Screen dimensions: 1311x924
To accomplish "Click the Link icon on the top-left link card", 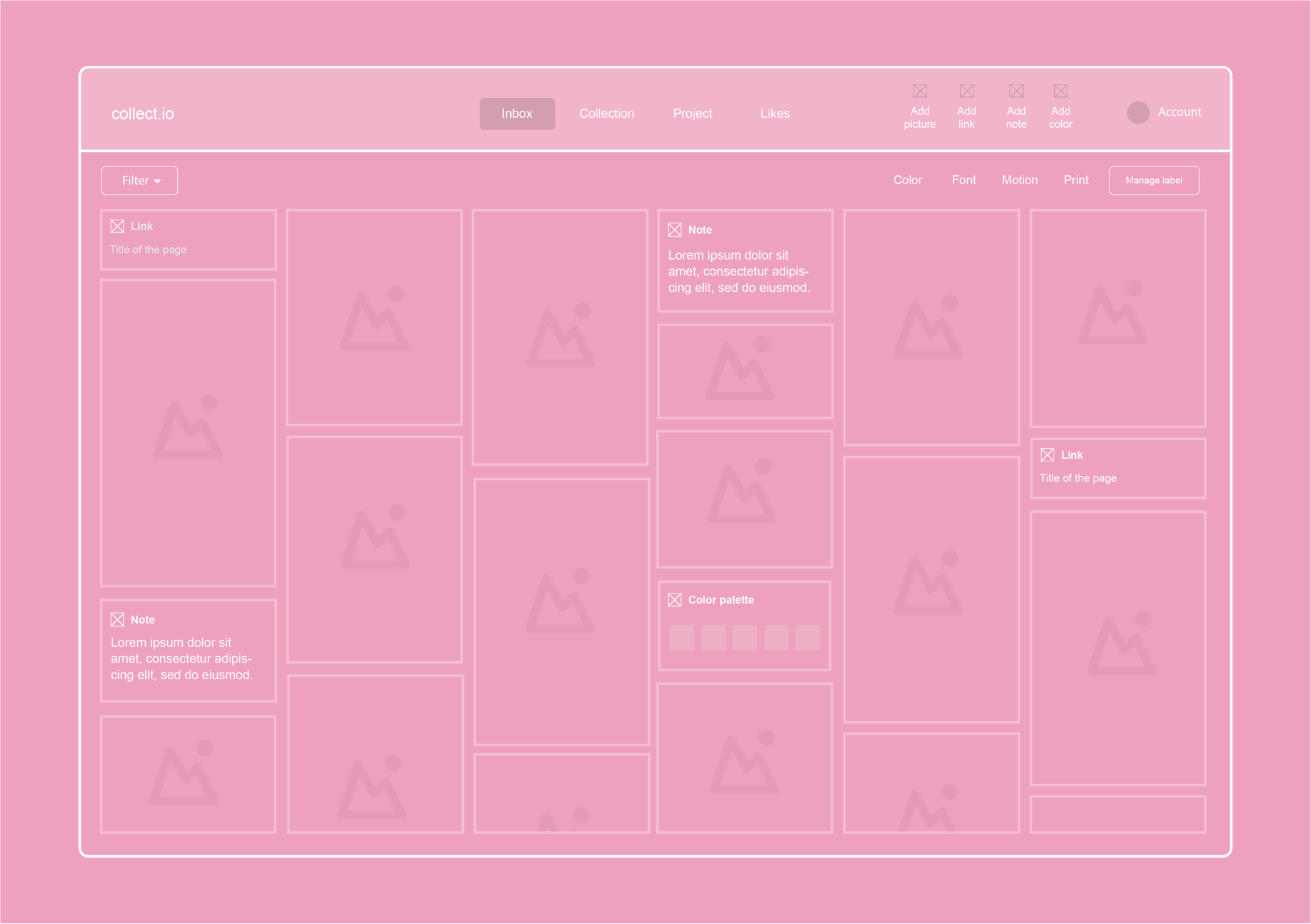I will coord(116,225).
